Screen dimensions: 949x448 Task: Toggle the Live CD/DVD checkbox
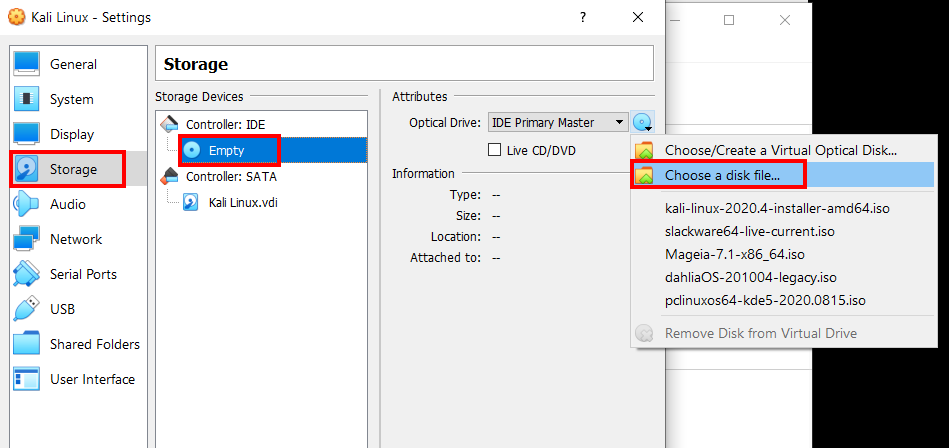click(494, 150)
